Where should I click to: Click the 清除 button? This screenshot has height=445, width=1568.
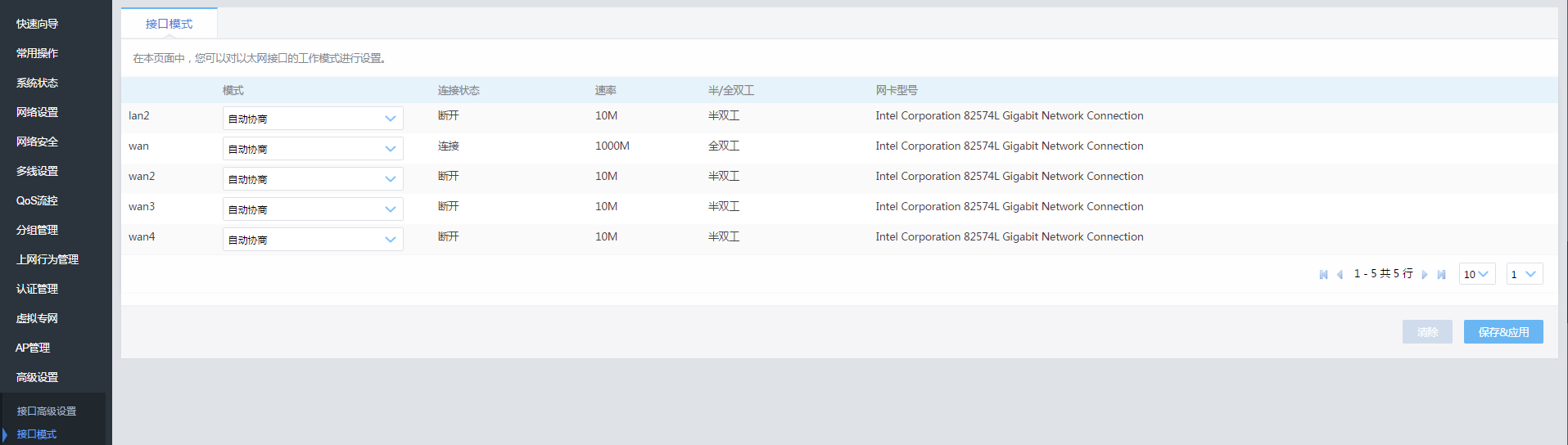point(1426,332)
